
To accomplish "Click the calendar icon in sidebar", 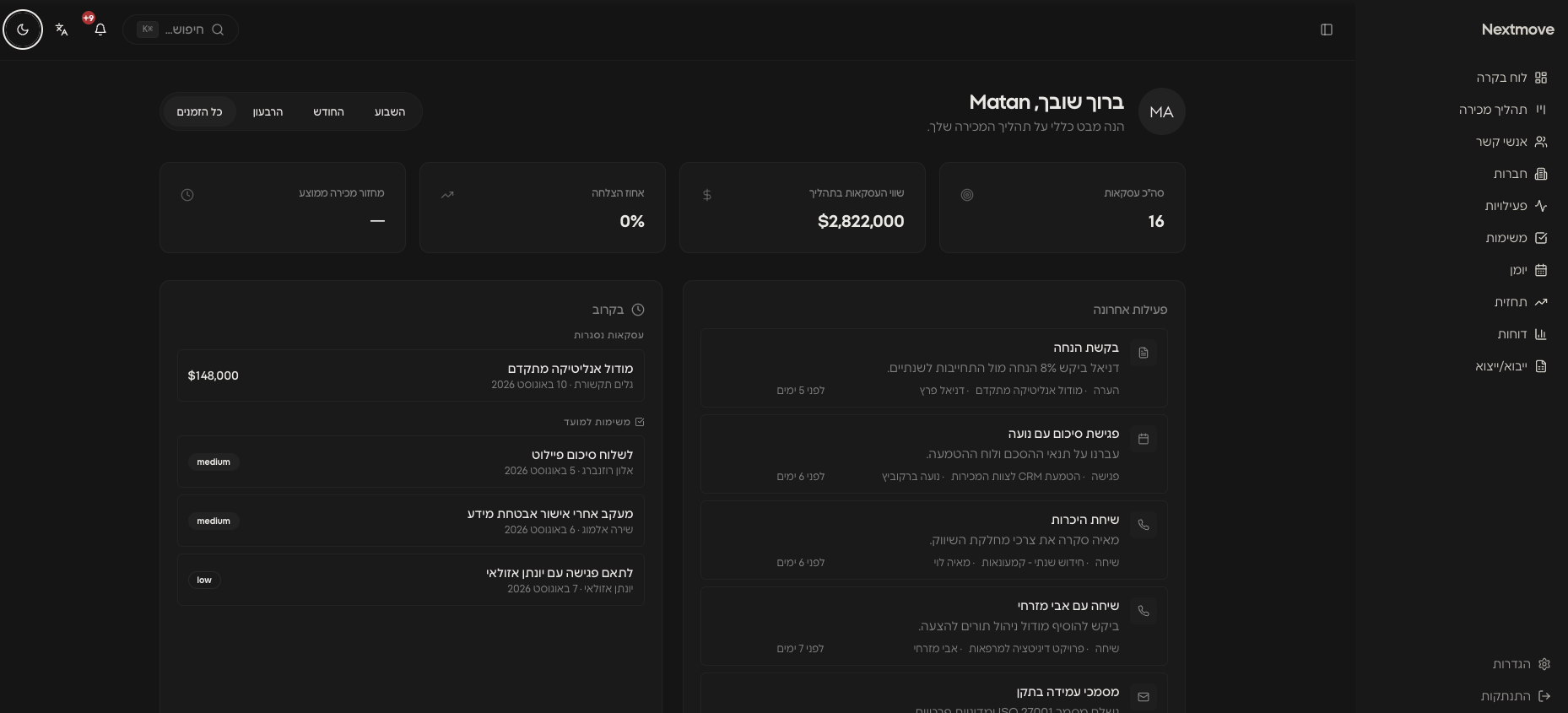I will click(x=1541, y=270).
